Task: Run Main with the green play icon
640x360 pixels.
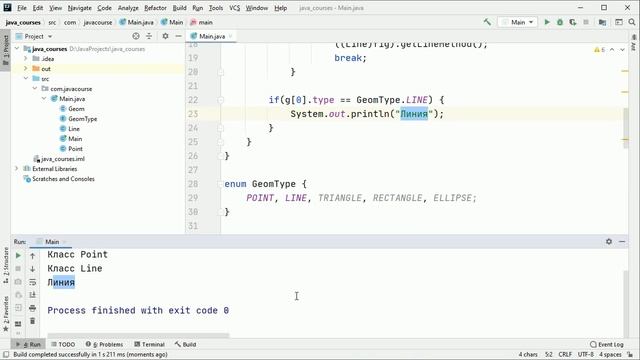Action: (x=547, y=22)
